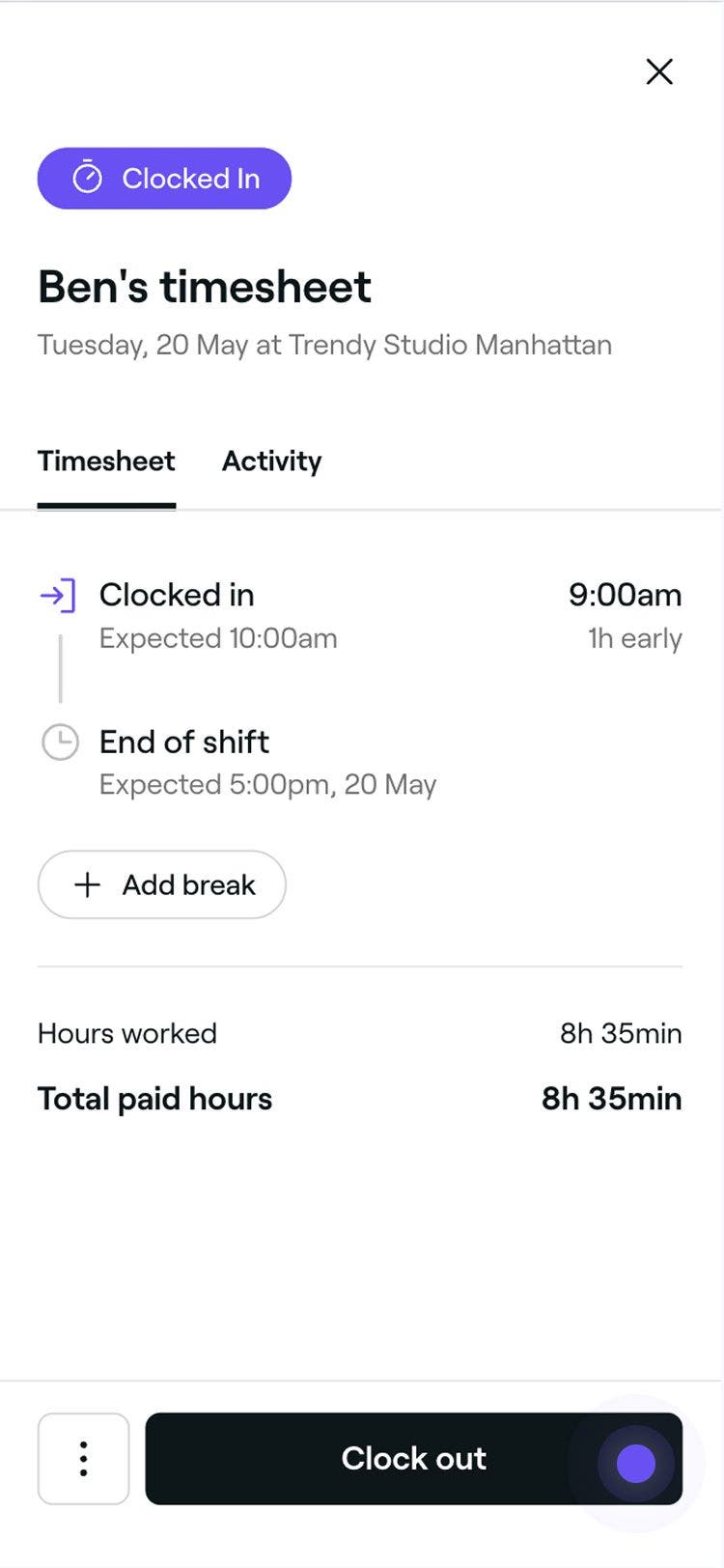724x1568 pixels.
Task: Click the Total paid hours value
Action: 611,1099
